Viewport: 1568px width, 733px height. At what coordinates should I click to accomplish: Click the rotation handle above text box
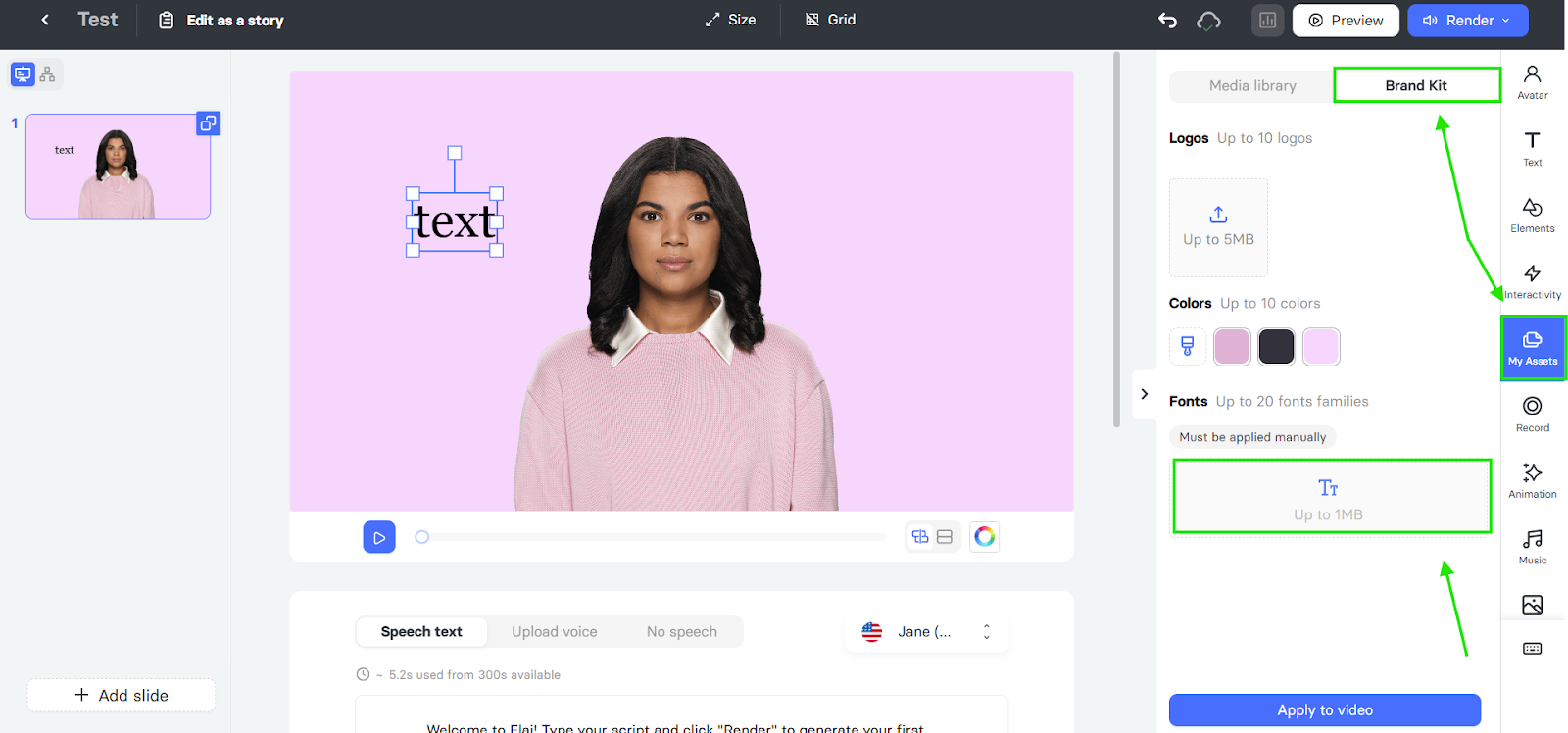click(x=455, y=153)
